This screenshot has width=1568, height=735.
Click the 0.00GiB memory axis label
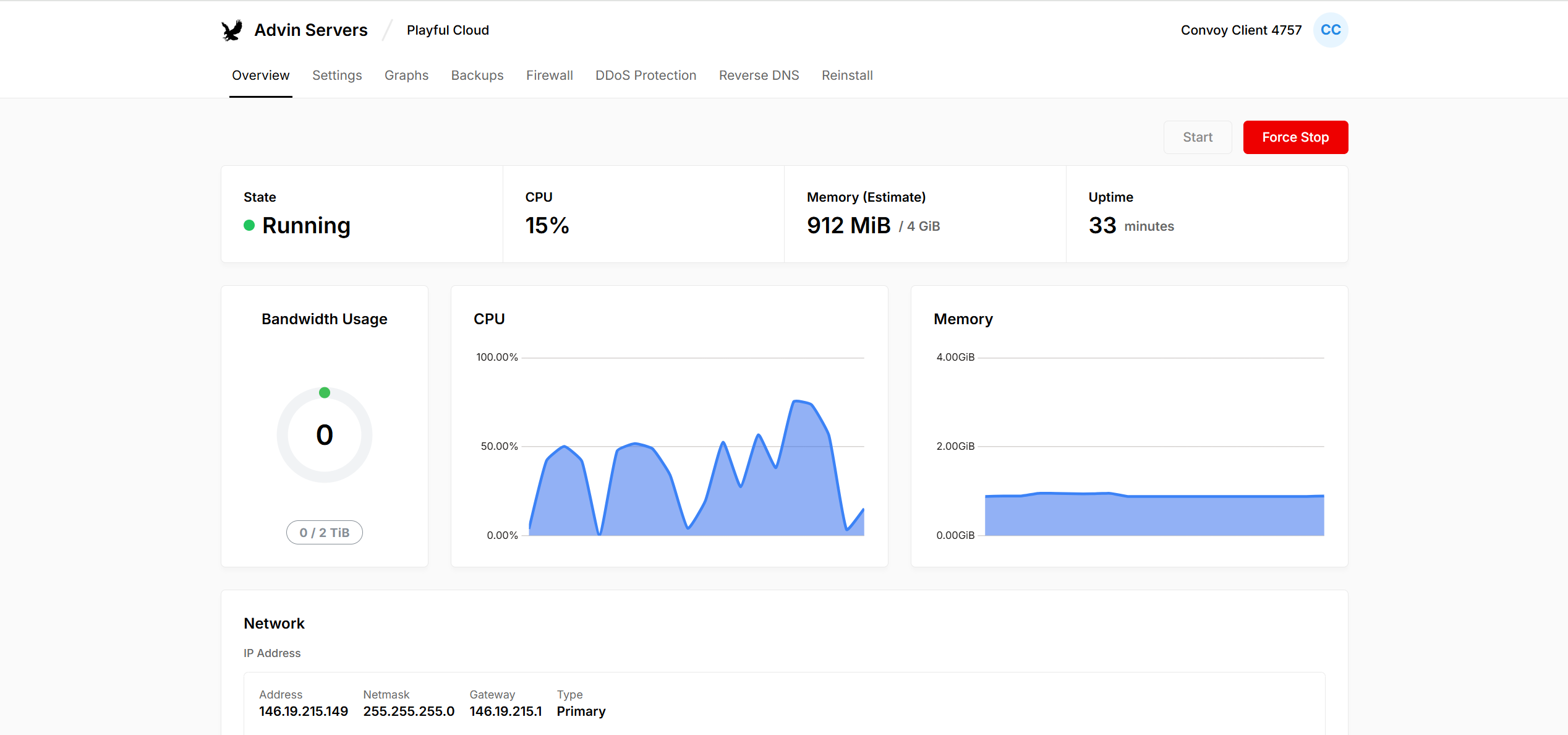[x=955, y=535]
